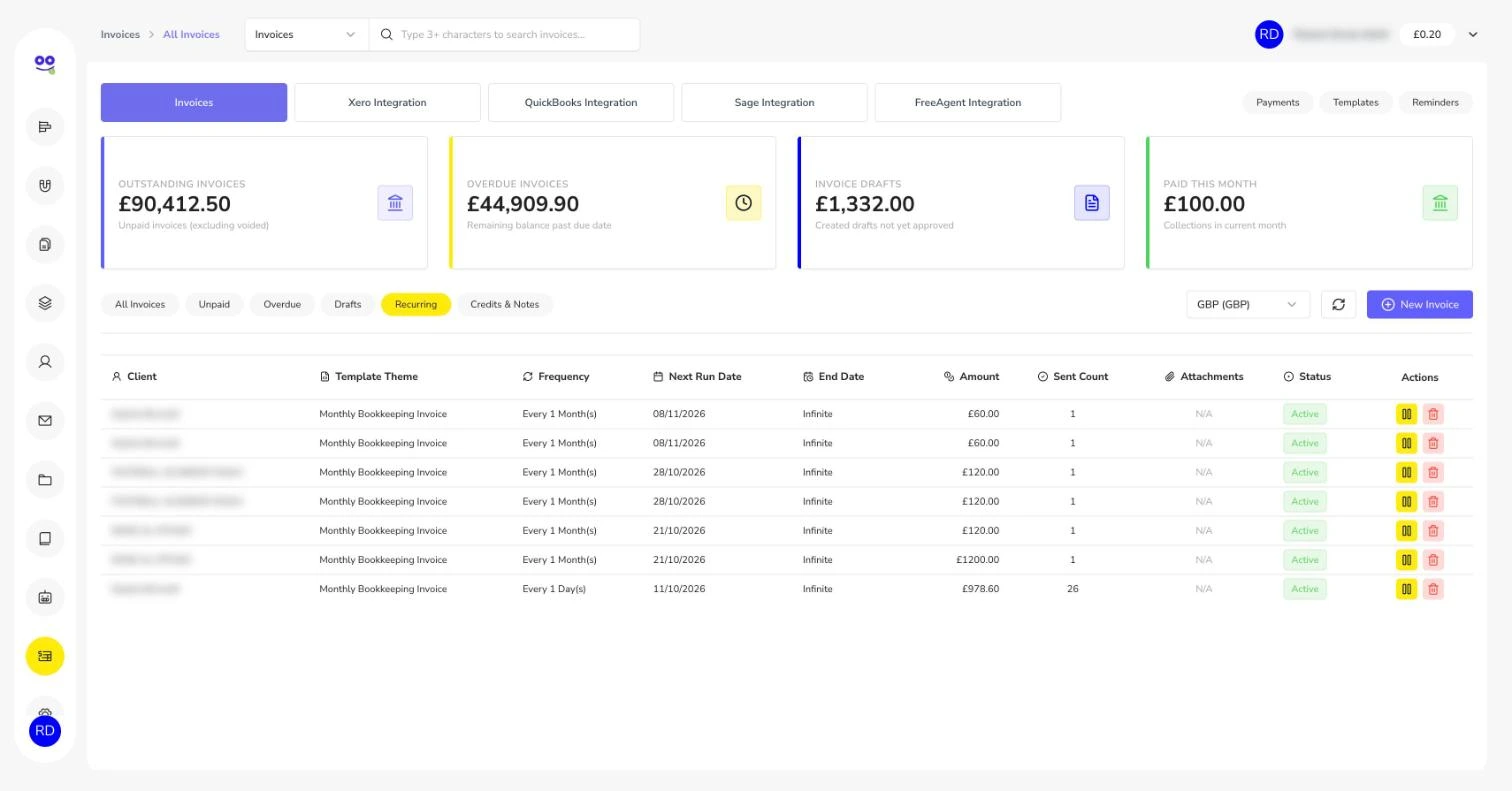1512x791 pixels.
Task: Click the bank icon on the Outstanding Invoices card
Action: [395, 203]
